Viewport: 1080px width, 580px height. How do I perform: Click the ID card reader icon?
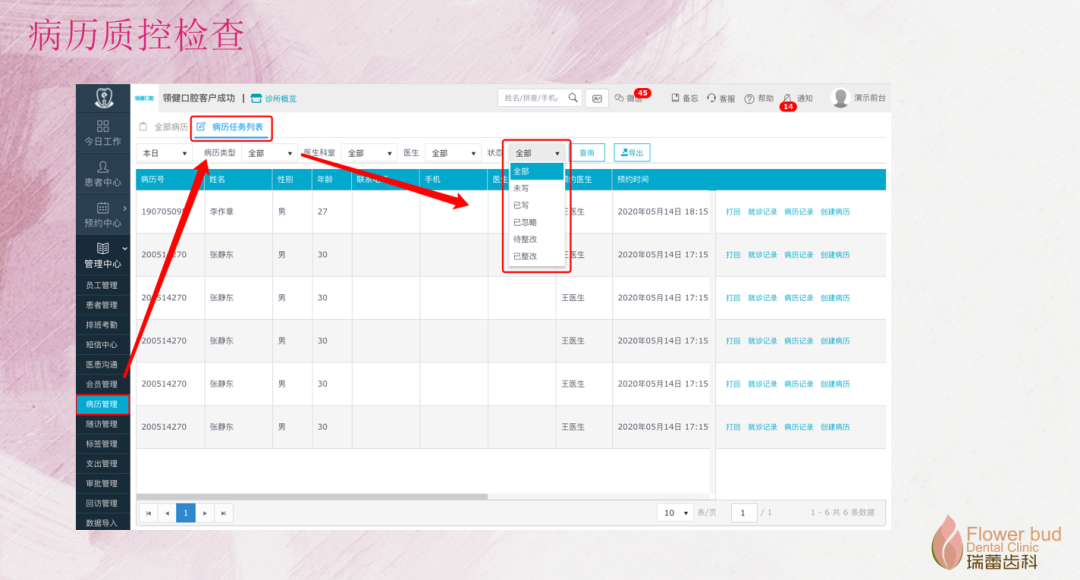596,99
